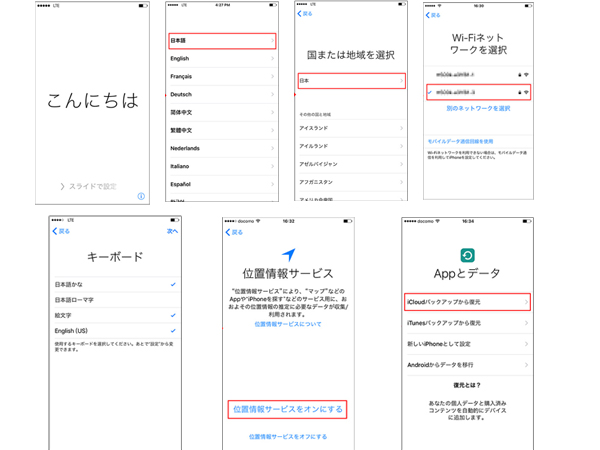Tap 位置情報サービスをオフにする link
600x450 pixels.
point(288,437)
